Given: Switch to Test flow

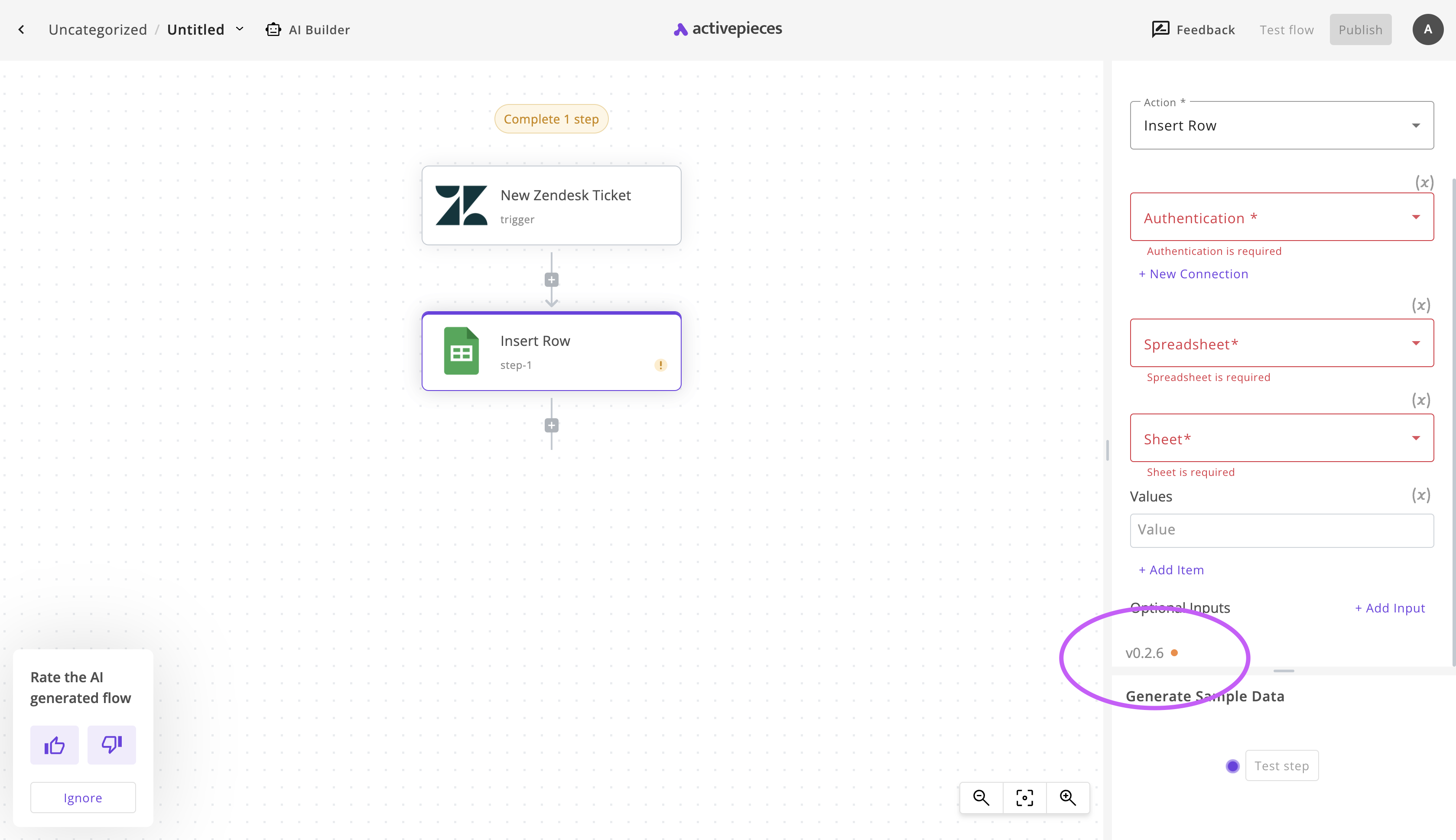Looking at the screenshot, I should (1287, 29).
